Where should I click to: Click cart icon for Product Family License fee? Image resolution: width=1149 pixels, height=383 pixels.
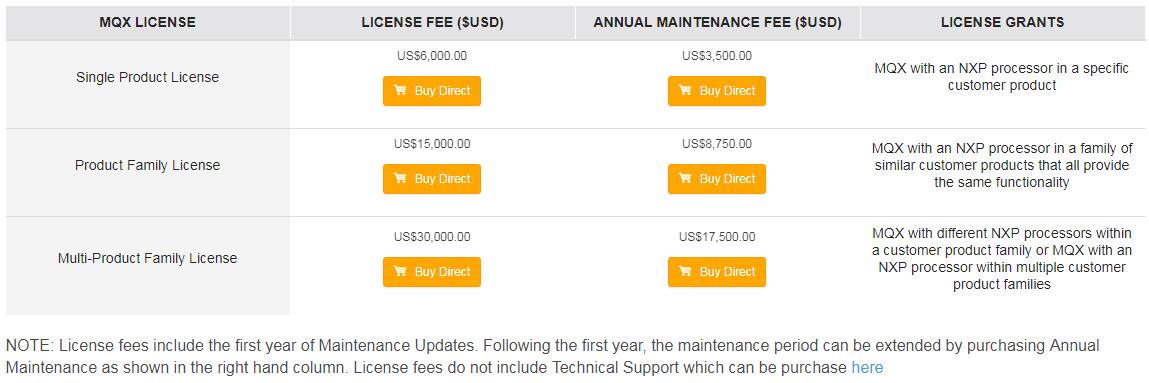tap(400, 179)
